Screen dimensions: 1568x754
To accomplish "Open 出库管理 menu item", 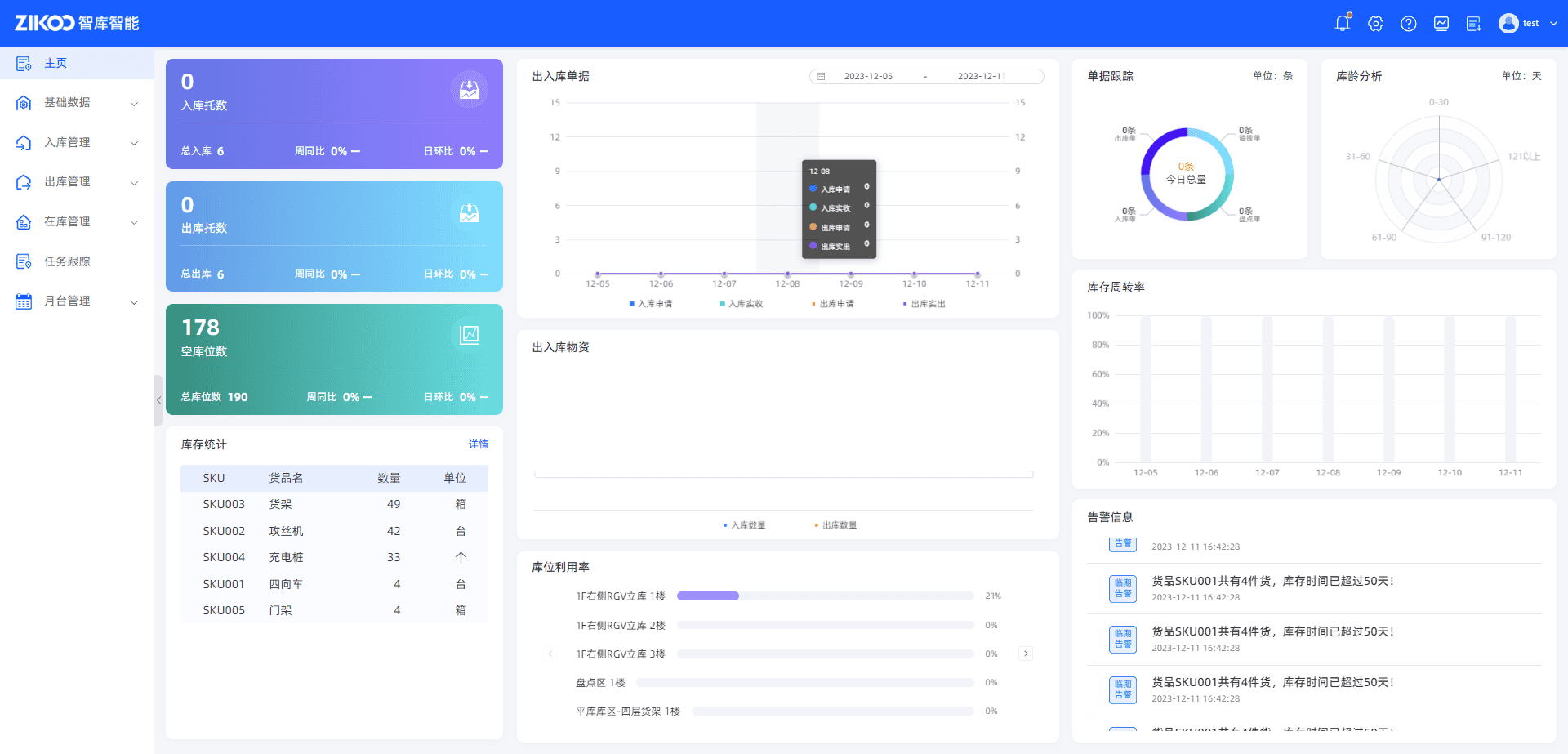I will pyautogui.click(x=77, y=182).
